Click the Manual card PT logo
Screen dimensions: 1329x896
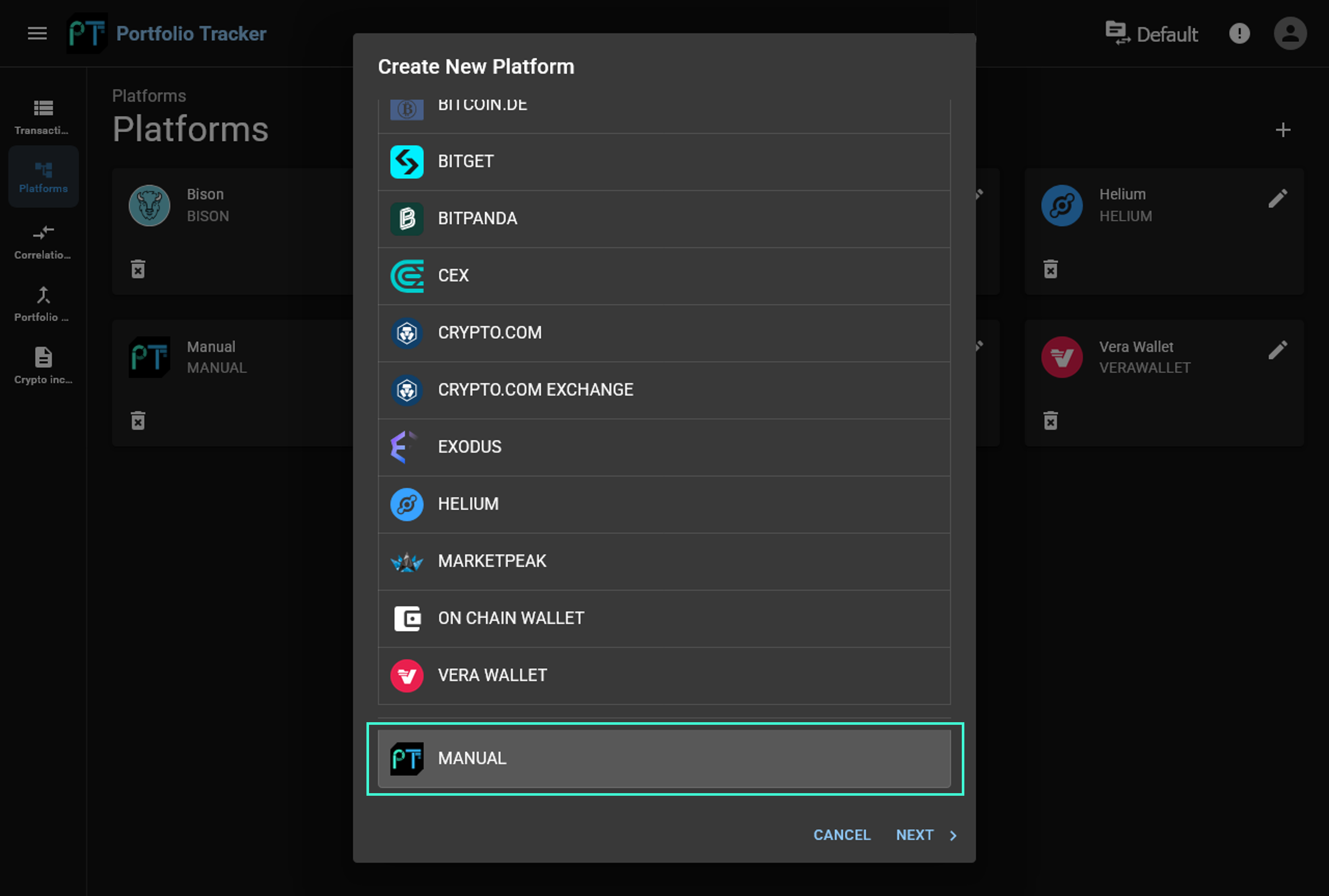[149, 357]
